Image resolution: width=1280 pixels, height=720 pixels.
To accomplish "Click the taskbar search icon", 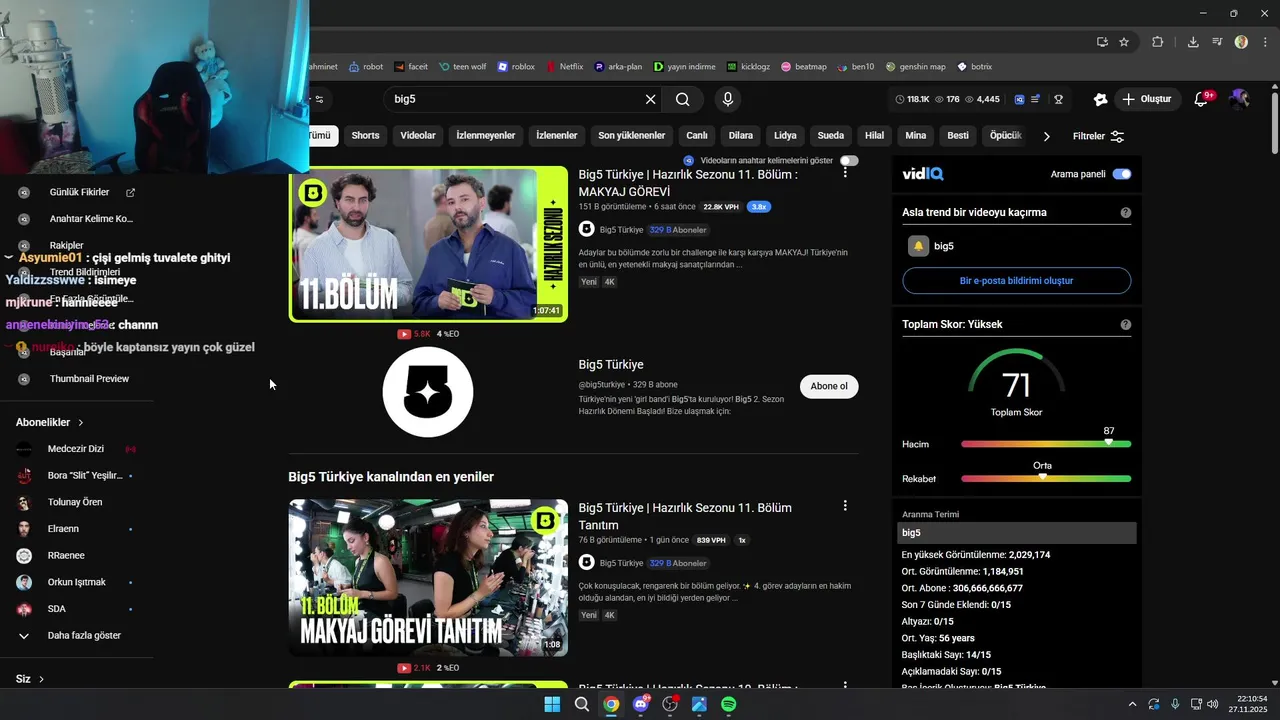I will pyautogui.click(x=581, y=704).
